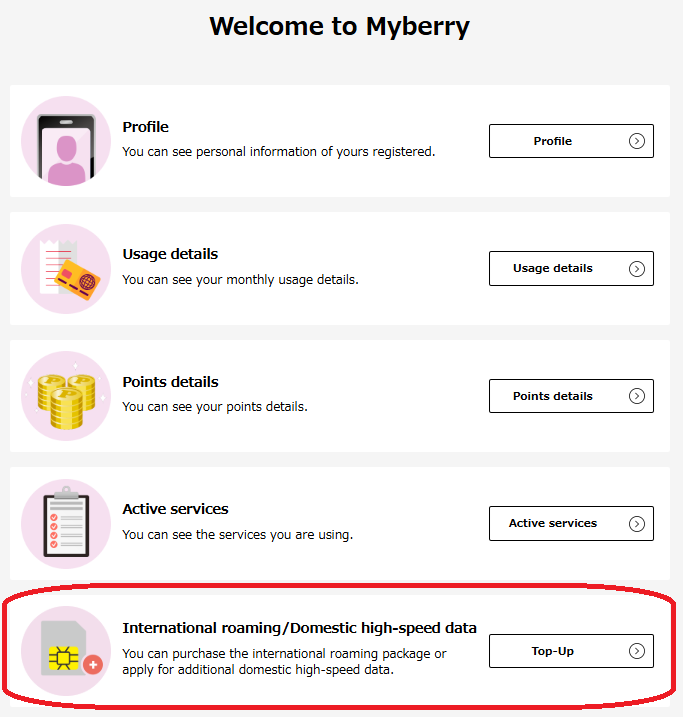This screenshot has width=683, height=717.
Task: Click the Points details gold coins icon
Action: (x=66, y=396)
